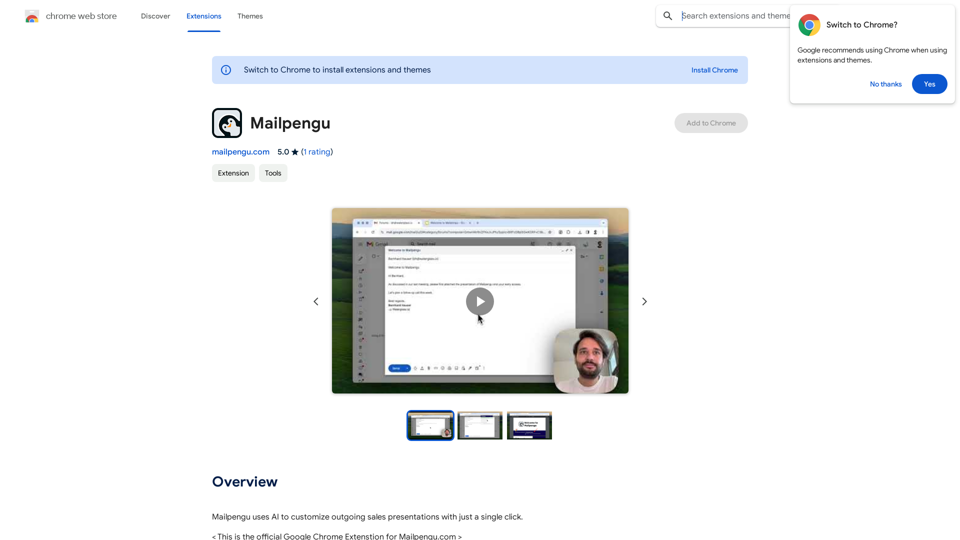Screen dimensions: 960x540
Task: Play the Mailpengu preview video
Action: [480, 301]
